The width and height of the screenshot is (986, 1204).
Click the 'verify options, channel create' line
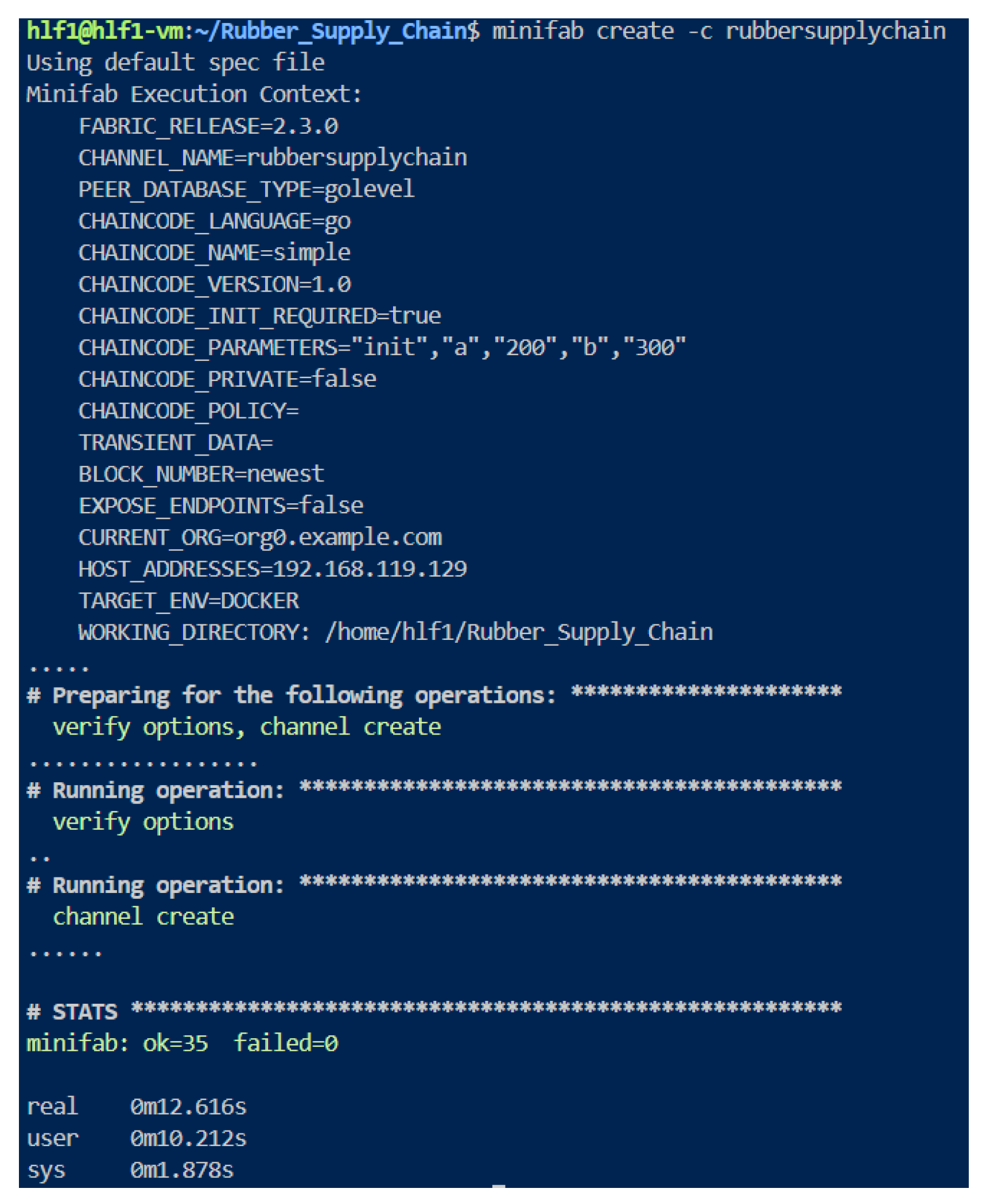click(247, 728)
